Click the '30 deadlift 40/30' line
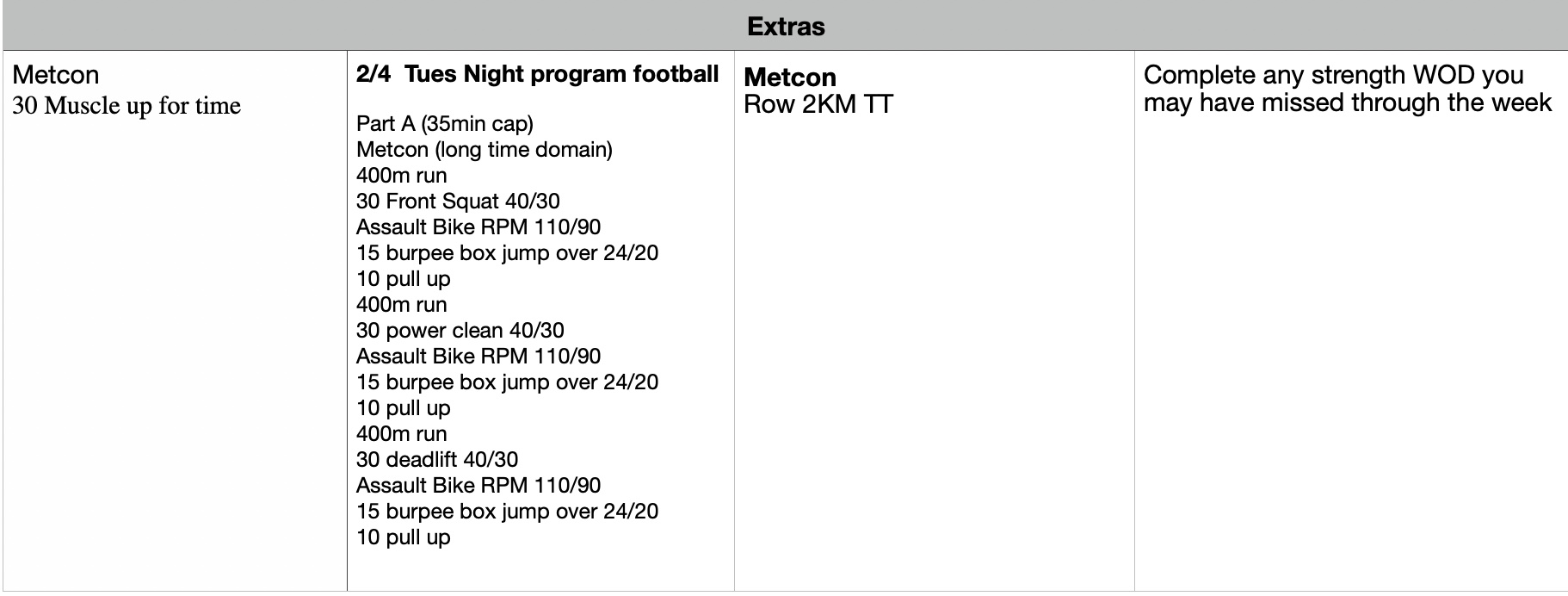The width and height of the screenshot is (1568, 596). 437,460
